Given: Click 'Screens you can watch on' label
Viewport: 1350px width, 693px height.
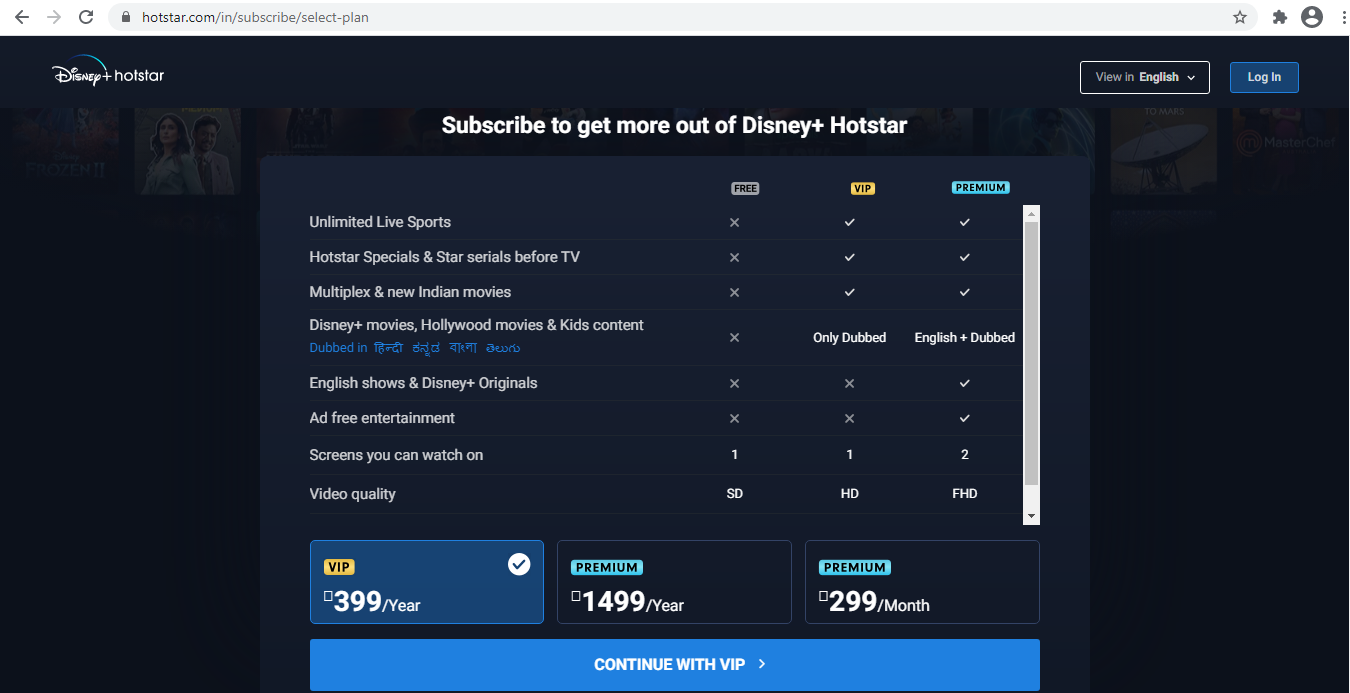Looking at the screenshot, I should (x=396, y=455).
